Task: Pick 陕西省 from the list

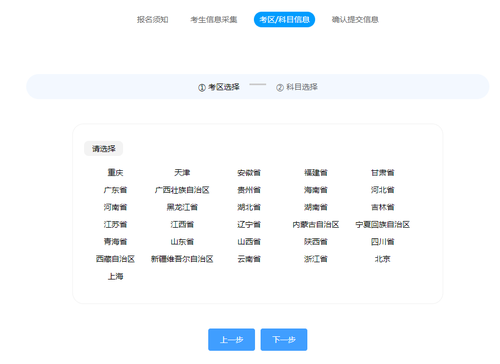Action: 316,242
